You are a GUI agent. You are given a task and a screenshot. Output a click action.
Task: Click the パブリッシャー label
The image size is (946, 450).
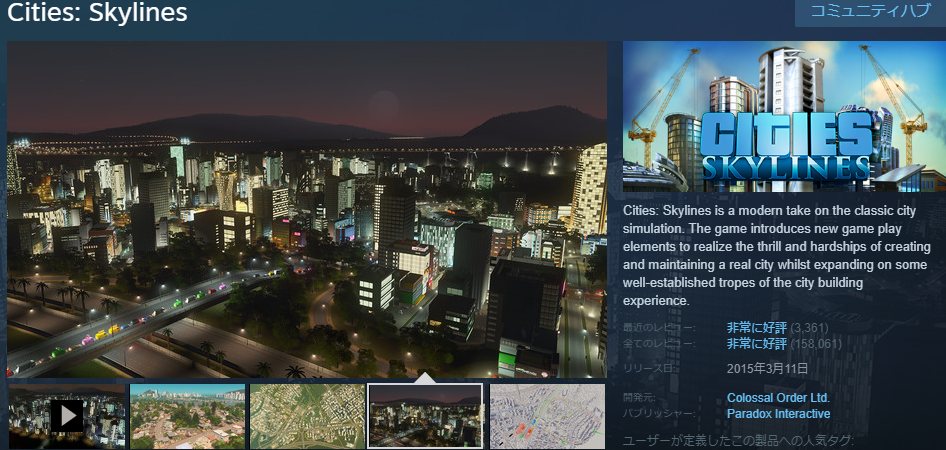(x=656, y=414)
